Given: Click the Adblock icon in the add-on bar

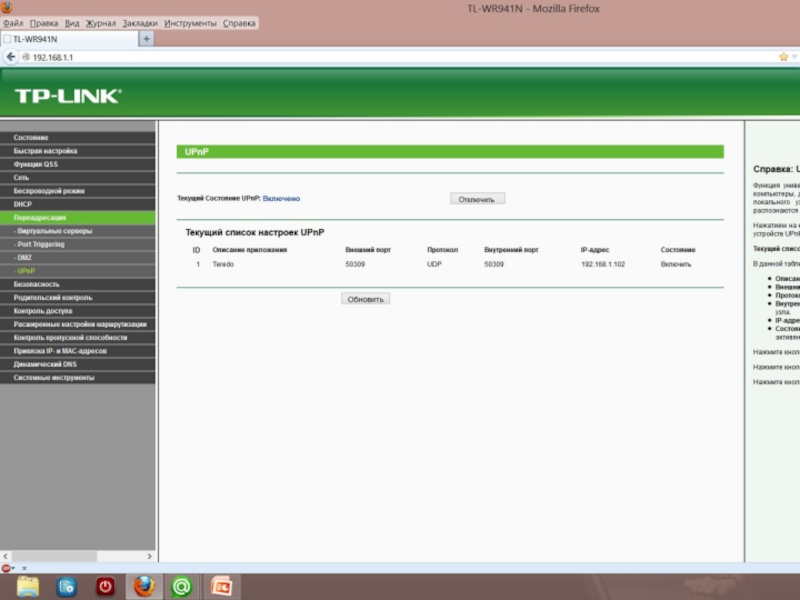Looking at the screenshot, I should coord(6,567).
